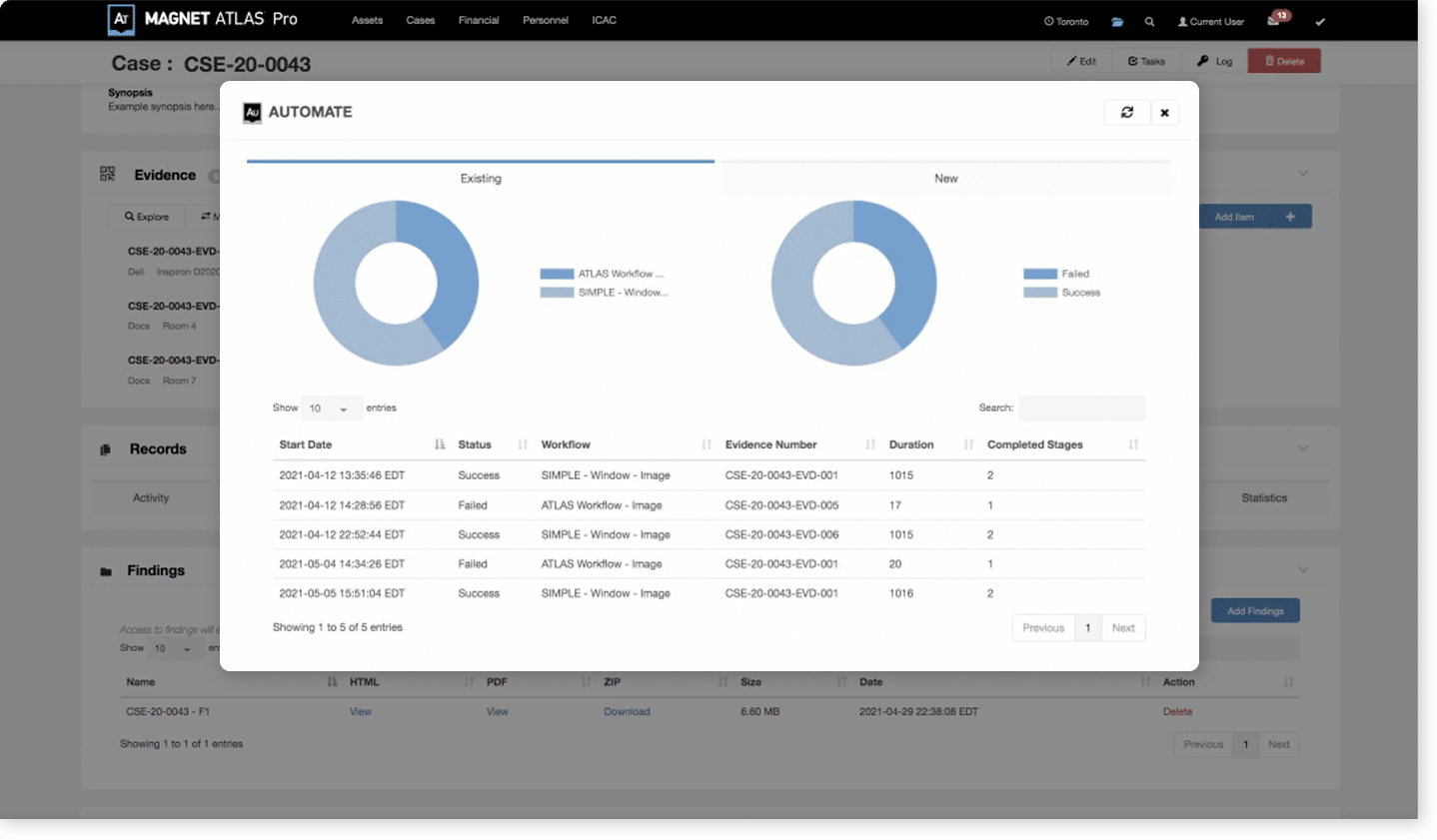Switch to the Existing tab

481,178
